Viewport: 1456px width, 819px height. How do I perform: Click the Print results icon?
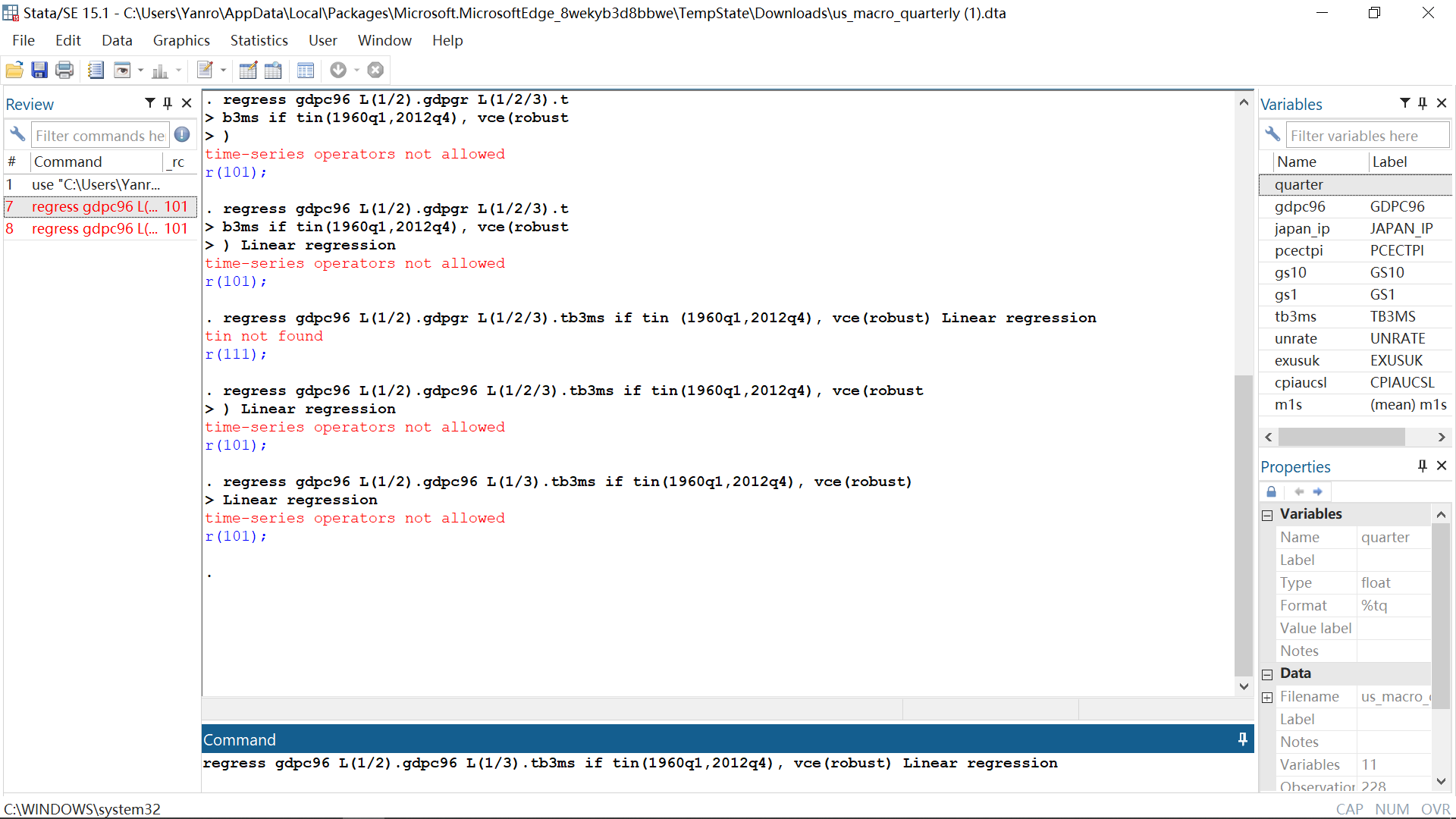pyautogui.click(x=65, y=71)
